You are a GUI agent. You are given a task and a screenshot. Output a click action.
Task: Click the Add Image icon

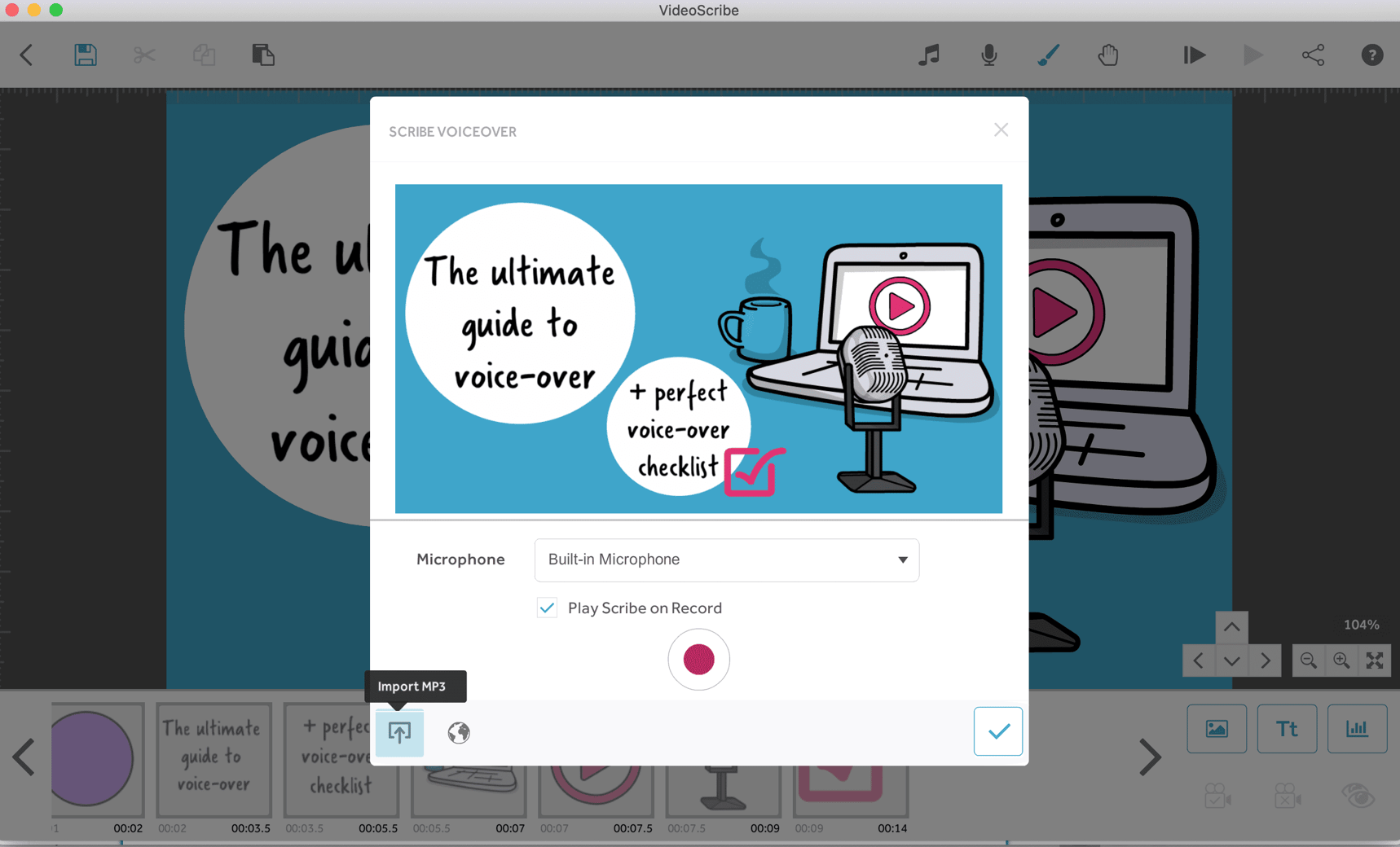[1217, 728]
